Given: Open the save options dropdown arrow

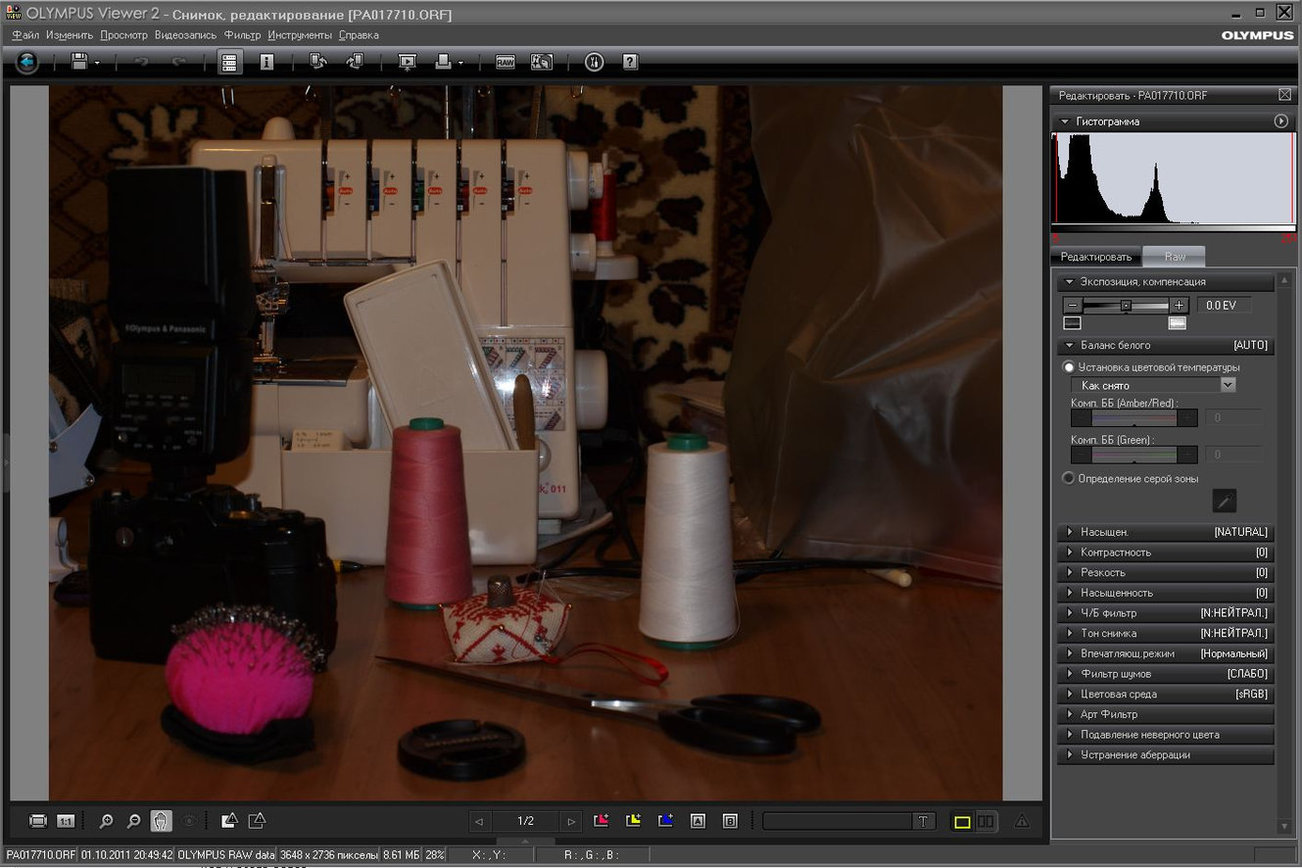Looking at the screenshot, I should (97, 63).
